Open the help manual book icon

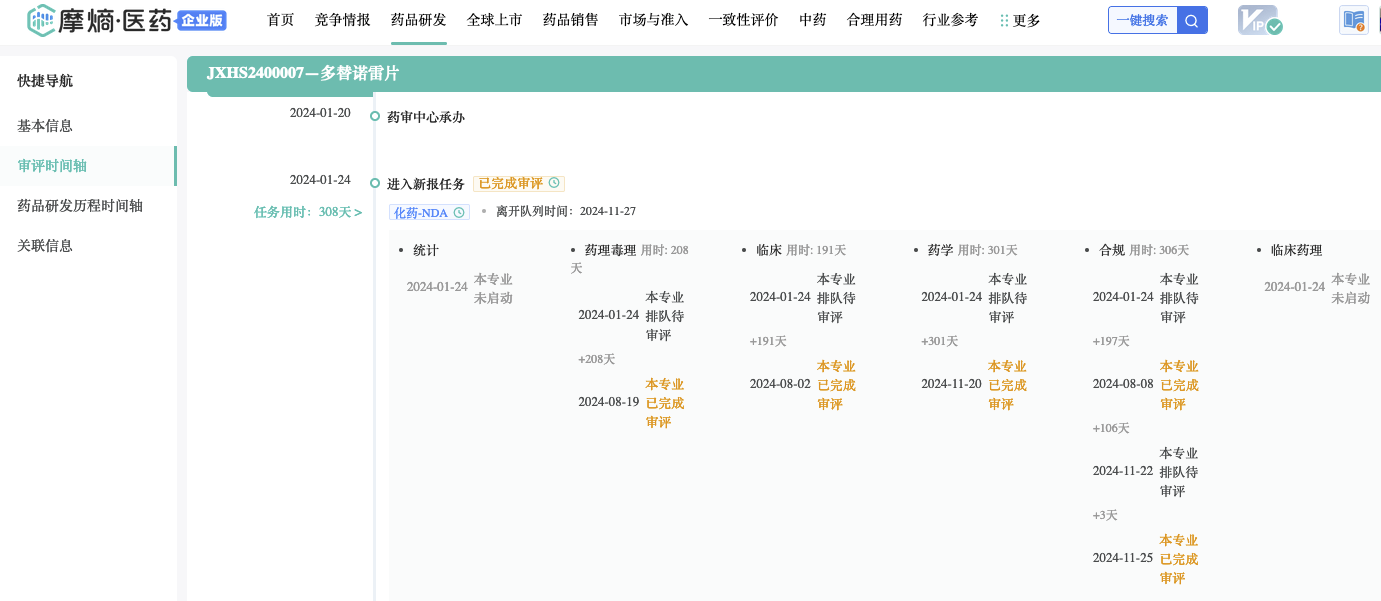[x=1354, y=20]
